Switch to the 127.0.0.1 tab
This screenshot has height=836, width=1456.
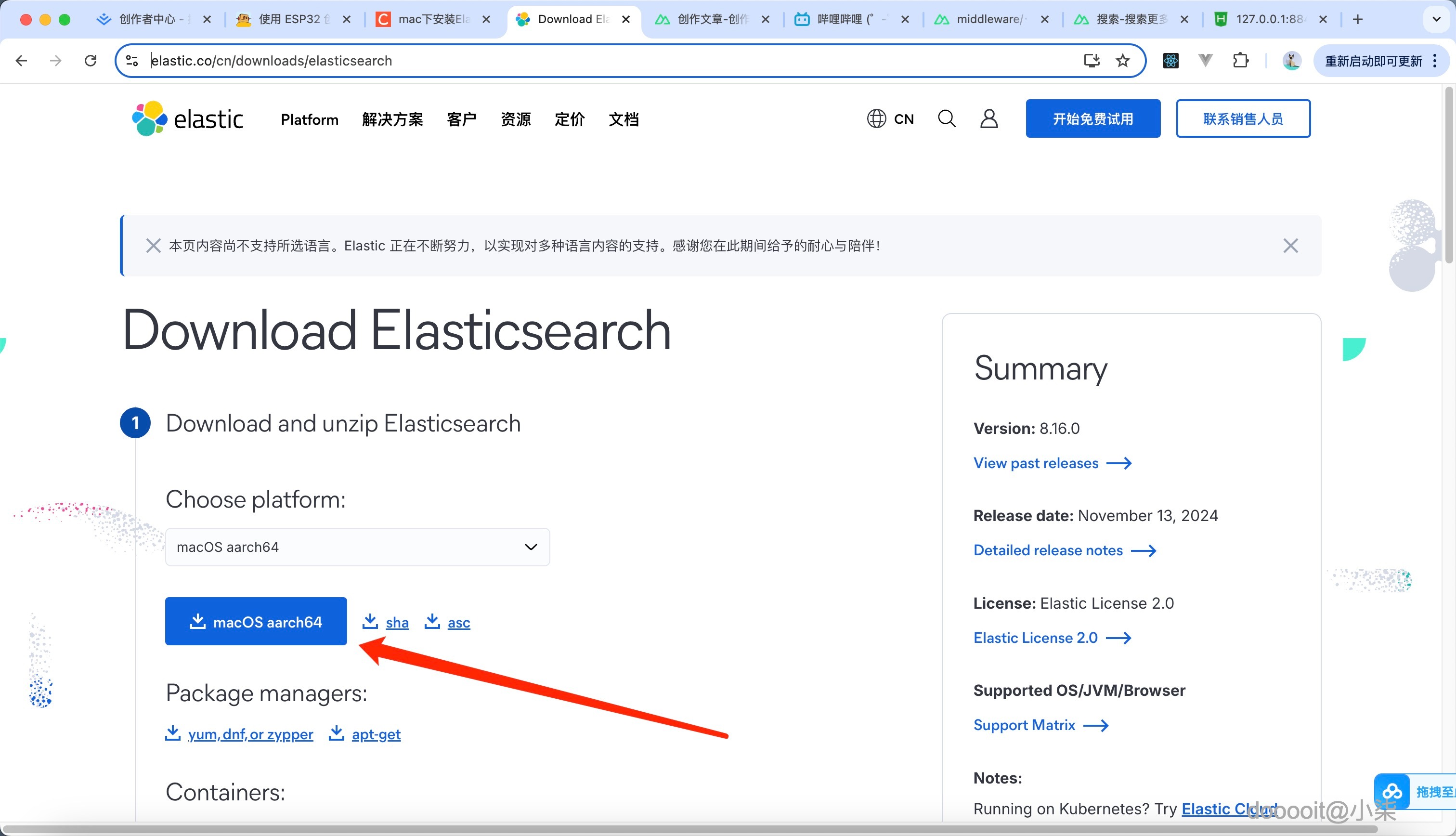[1268, 20]
